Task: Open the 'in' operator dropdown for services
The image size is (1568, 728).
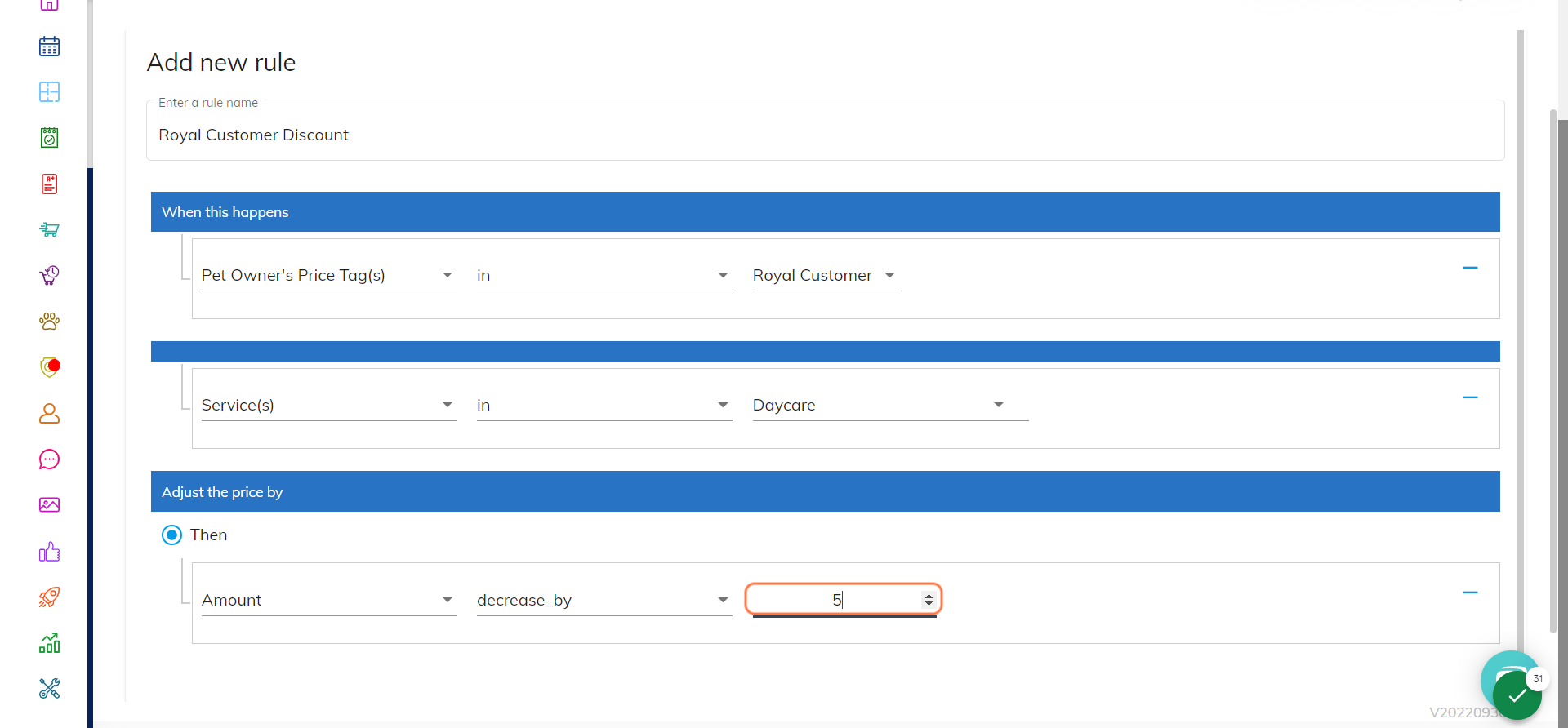Action: [604, 406]
